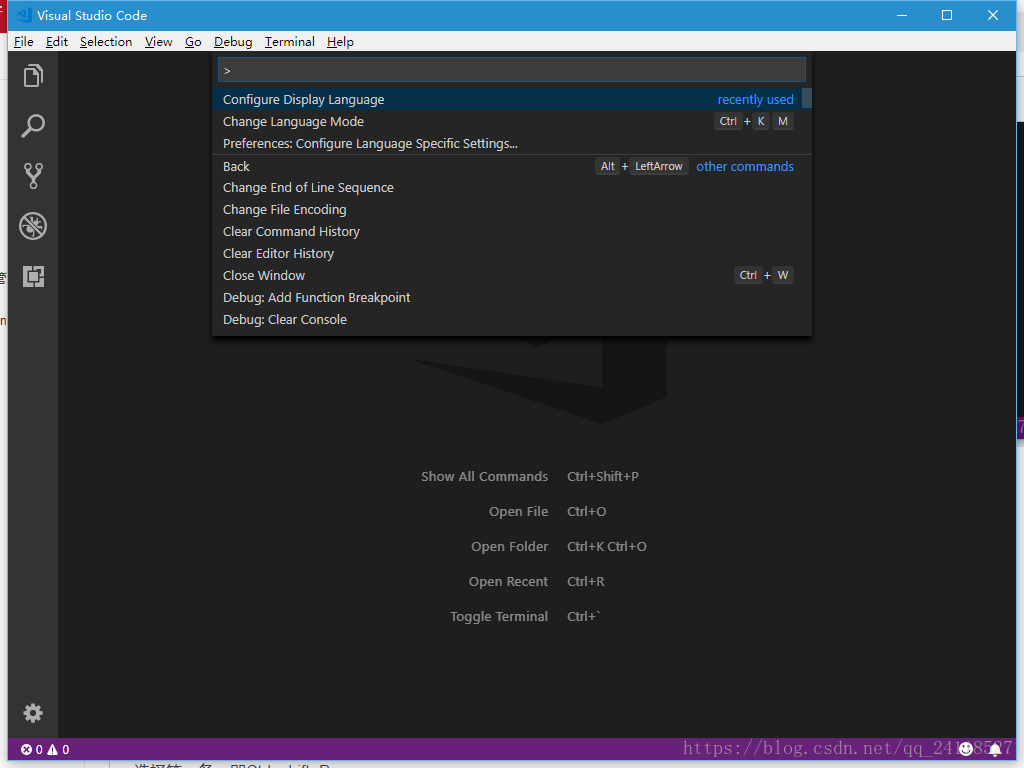Open the Extensions view
Viewport: 1024px width, 768px height.
pos(33,276)
